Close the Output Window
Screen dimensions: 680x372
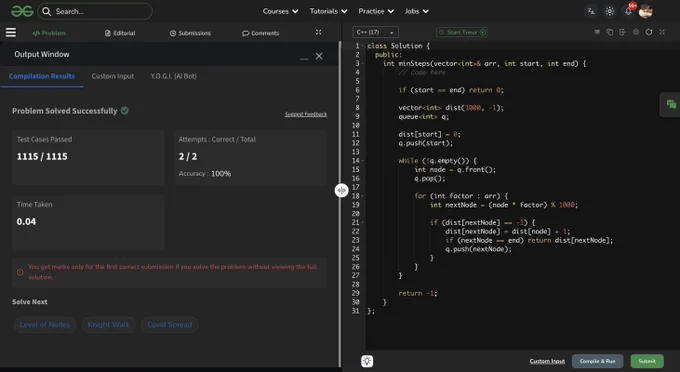[319, 56]
